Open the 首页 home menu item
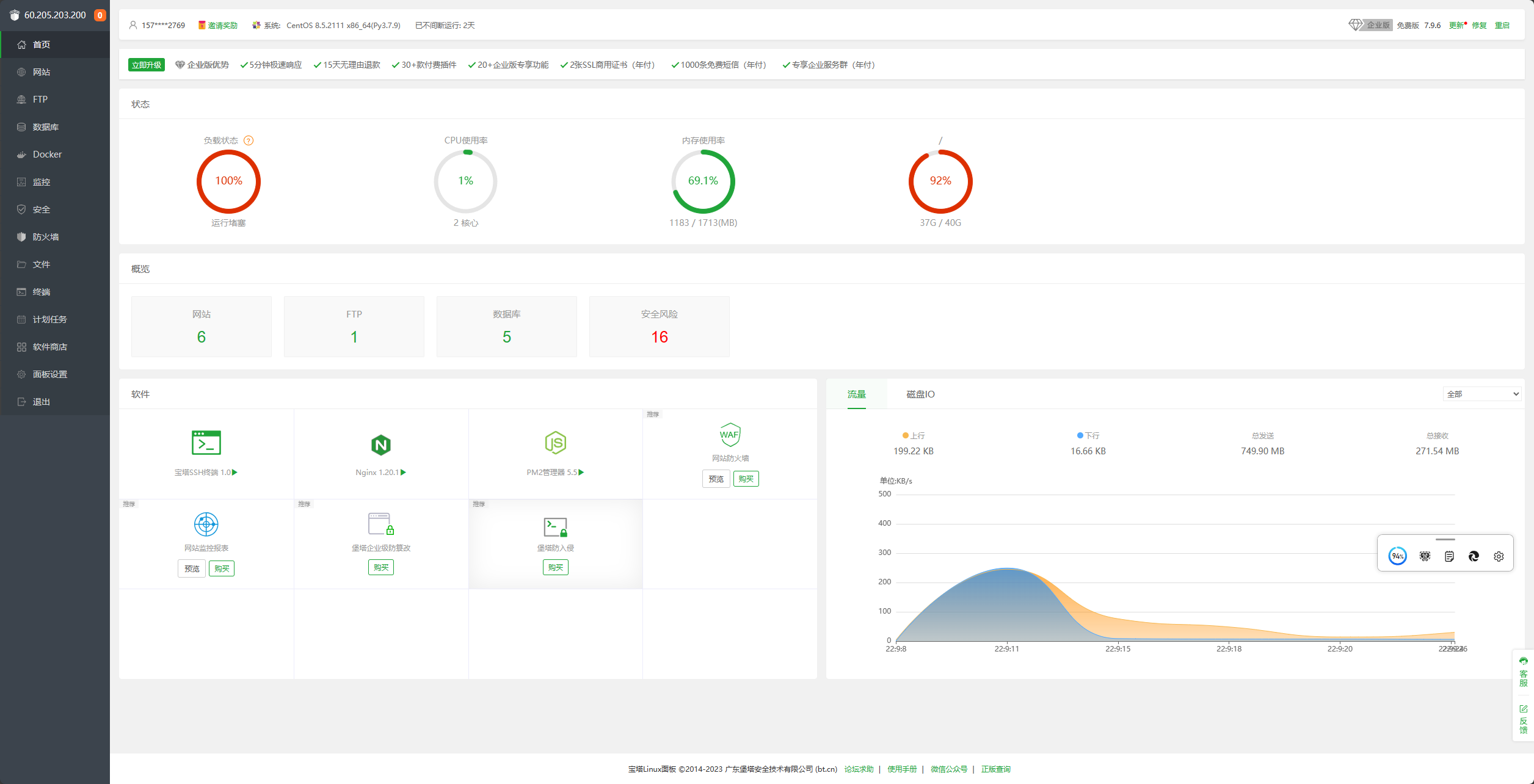1534x784 pixels. pyautogui.click(x=55, y=45)
